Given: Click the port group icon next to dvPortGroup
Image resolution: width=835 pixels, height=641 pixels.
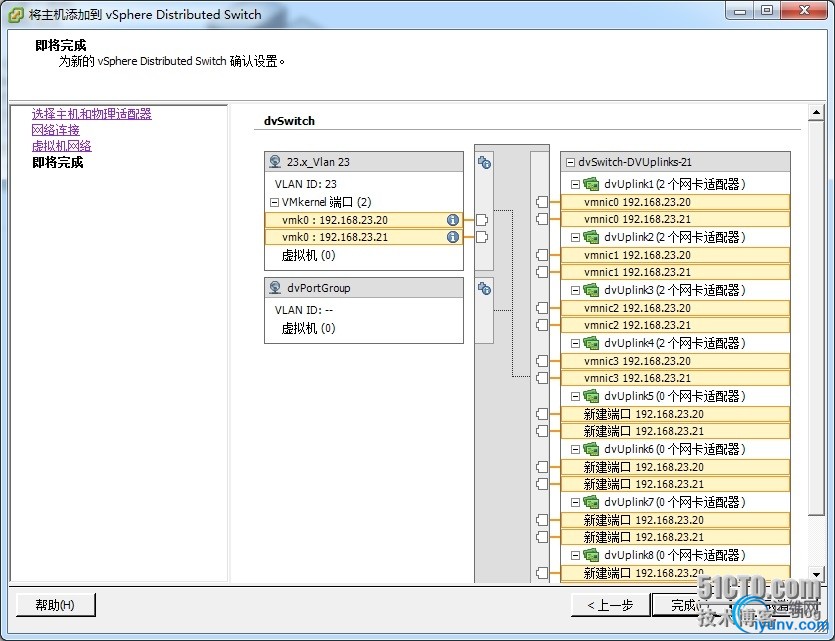Looking at the screenshot, I should tap(484, 289).
